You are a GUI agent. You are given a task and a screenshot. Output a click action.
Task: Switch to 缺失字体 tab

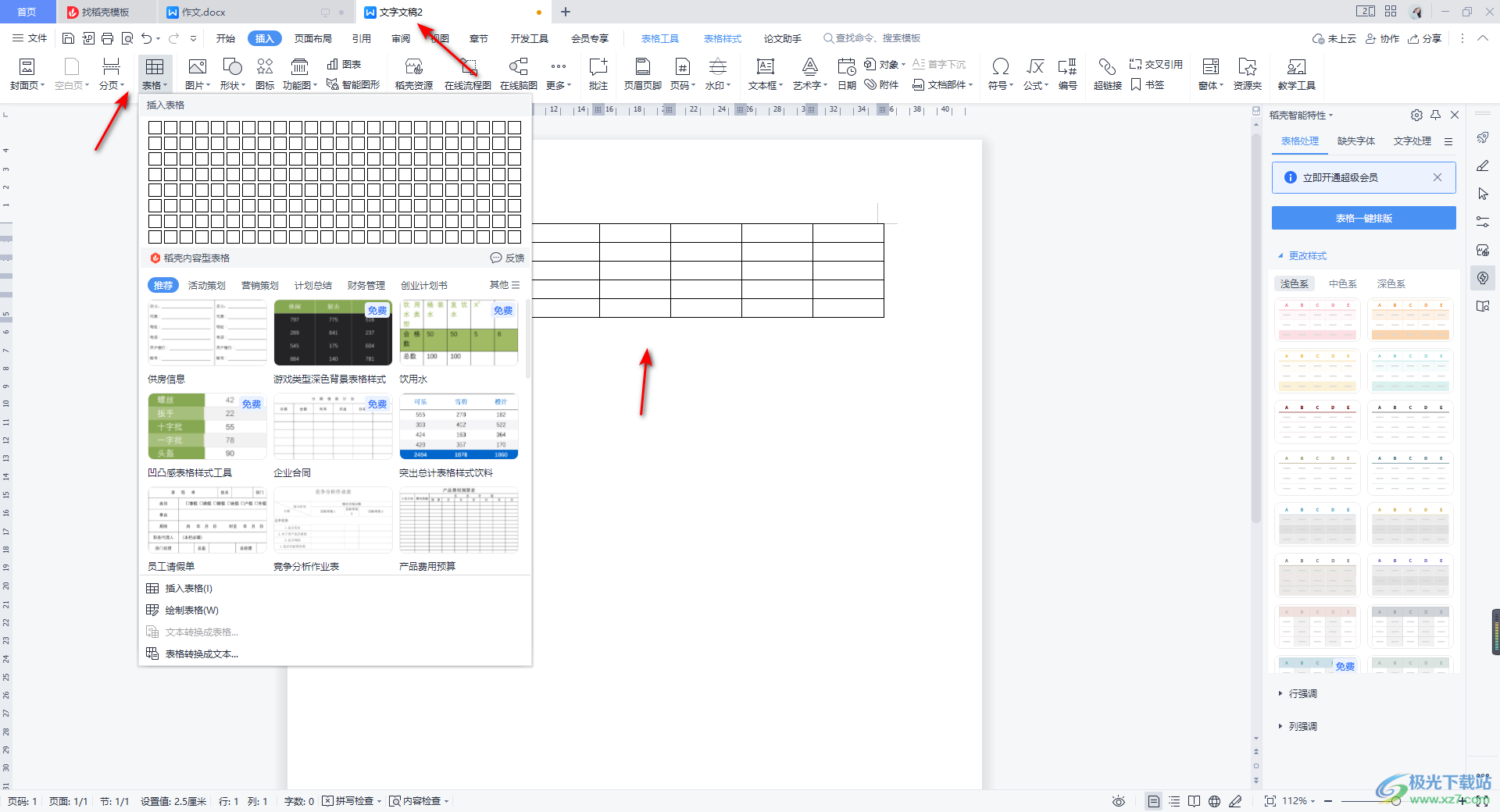[x=1355, y=141]
